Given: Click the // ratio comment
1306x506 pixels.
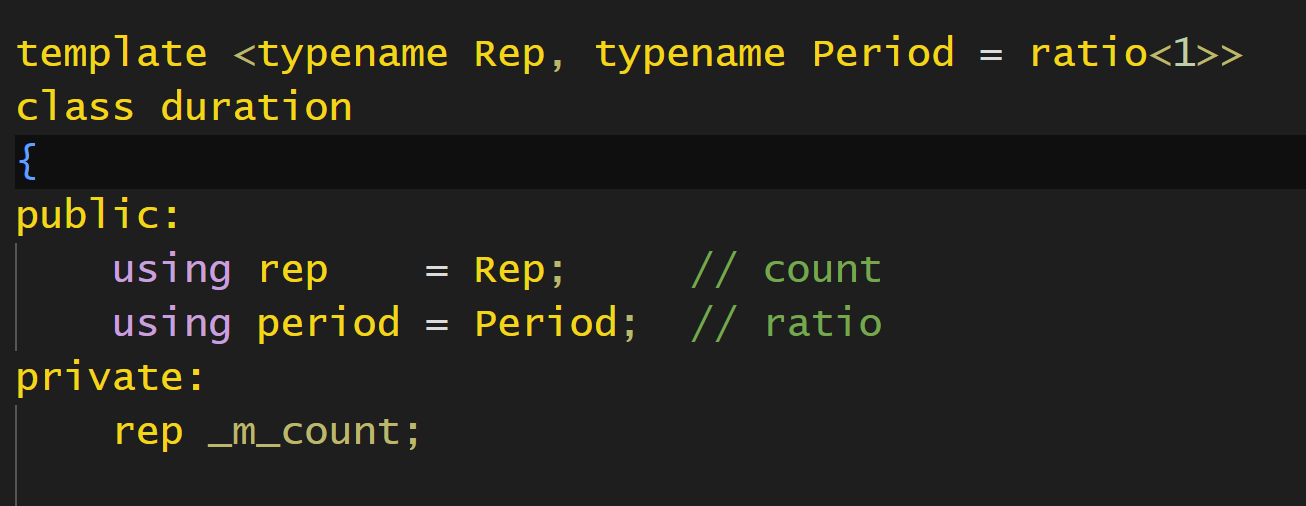Looking at the screenshot, I should 786,323.
